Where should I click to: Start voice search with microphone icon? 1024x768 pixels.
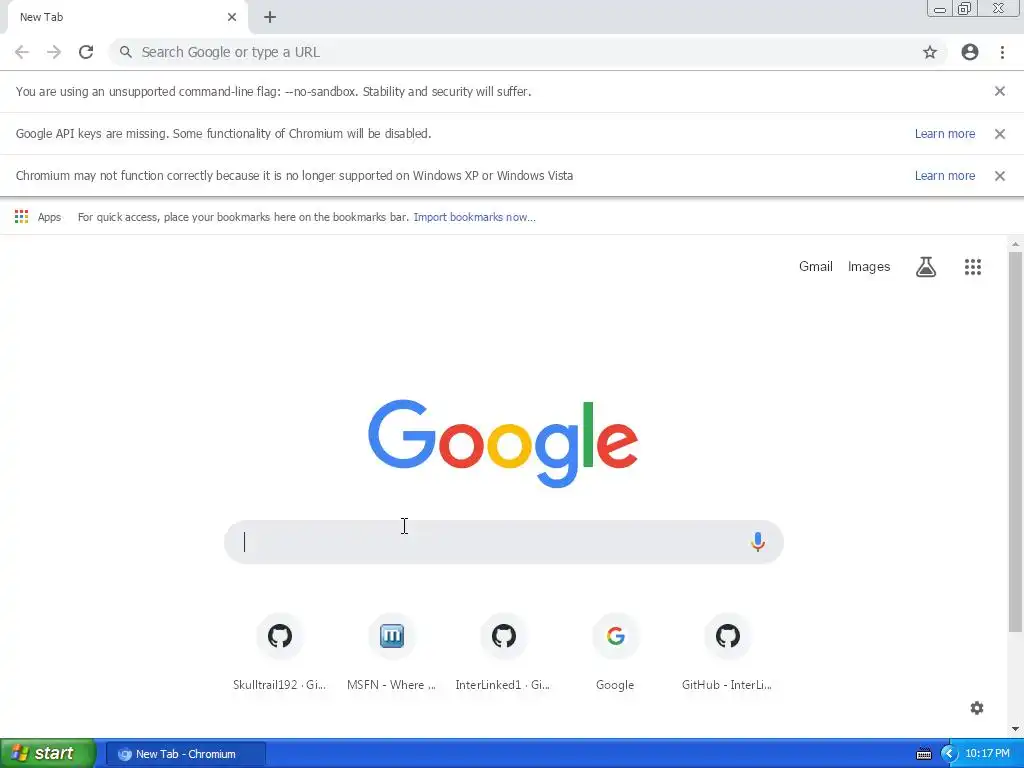tap(758, 542)
